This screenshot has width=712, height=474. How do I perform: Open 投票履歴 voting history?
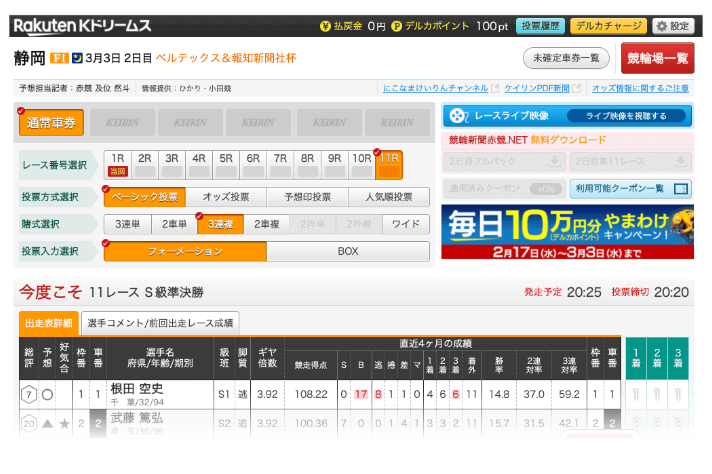[x=540, y=26]
